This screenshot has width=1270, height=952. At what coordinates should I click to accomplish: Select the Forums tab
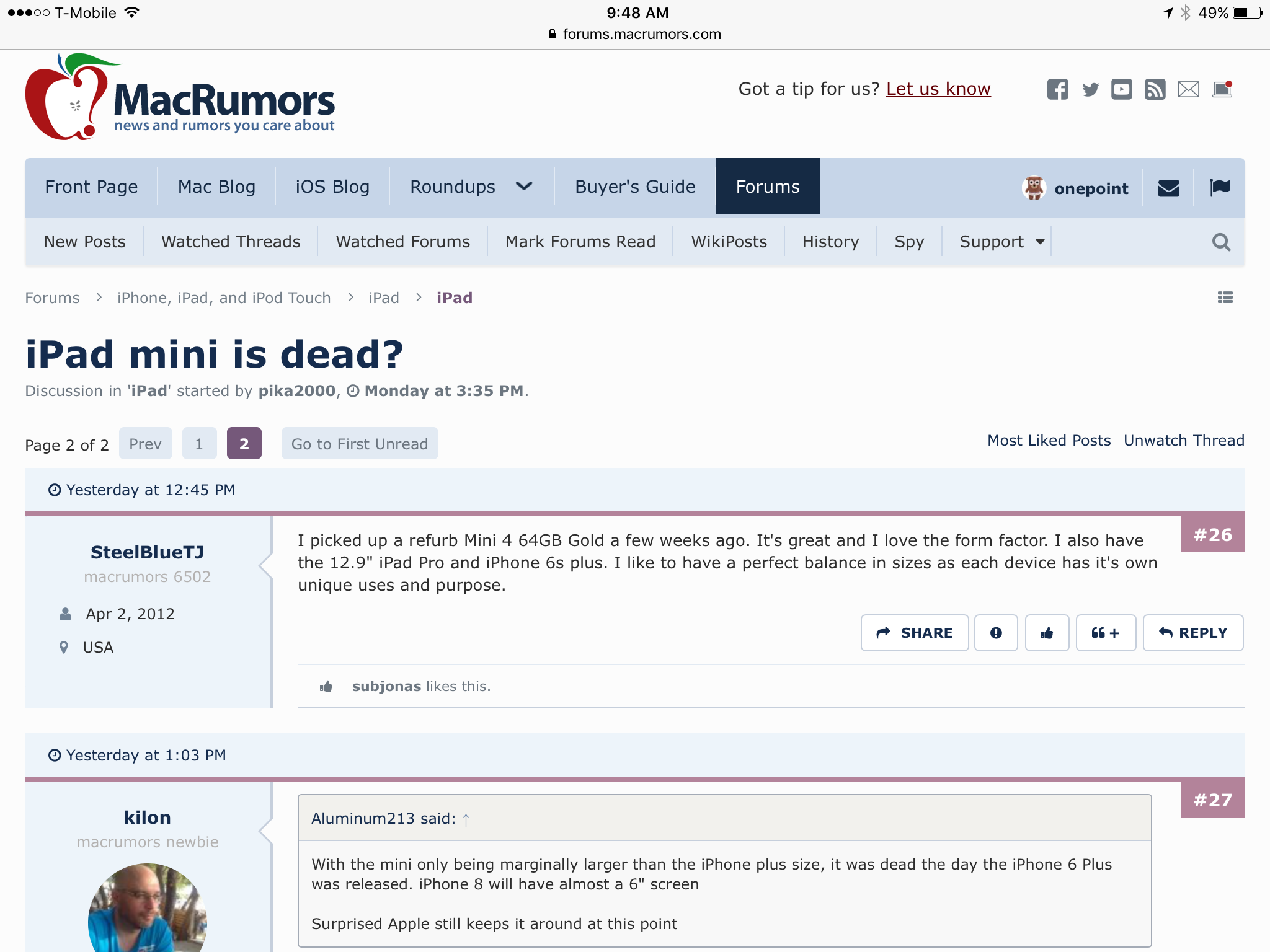tap(768, 186)
